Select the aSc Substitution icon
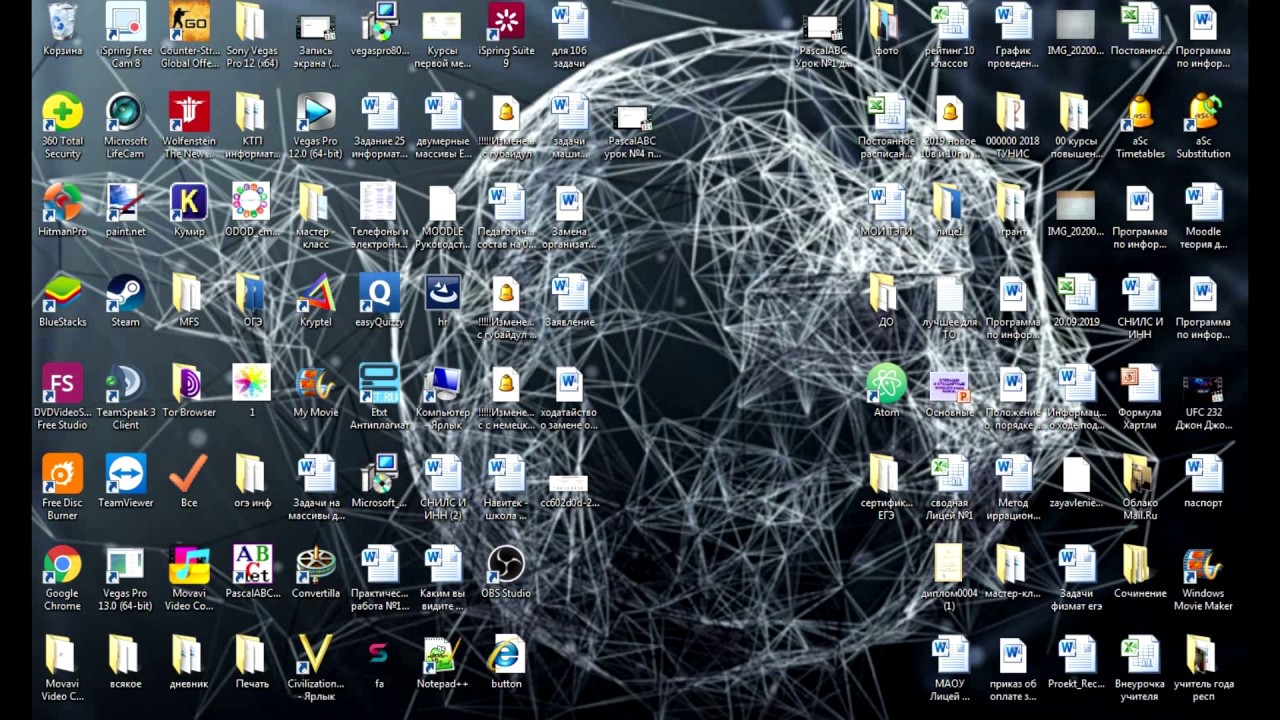Viewport: 1280px width, 720px height. [1203, 127]
